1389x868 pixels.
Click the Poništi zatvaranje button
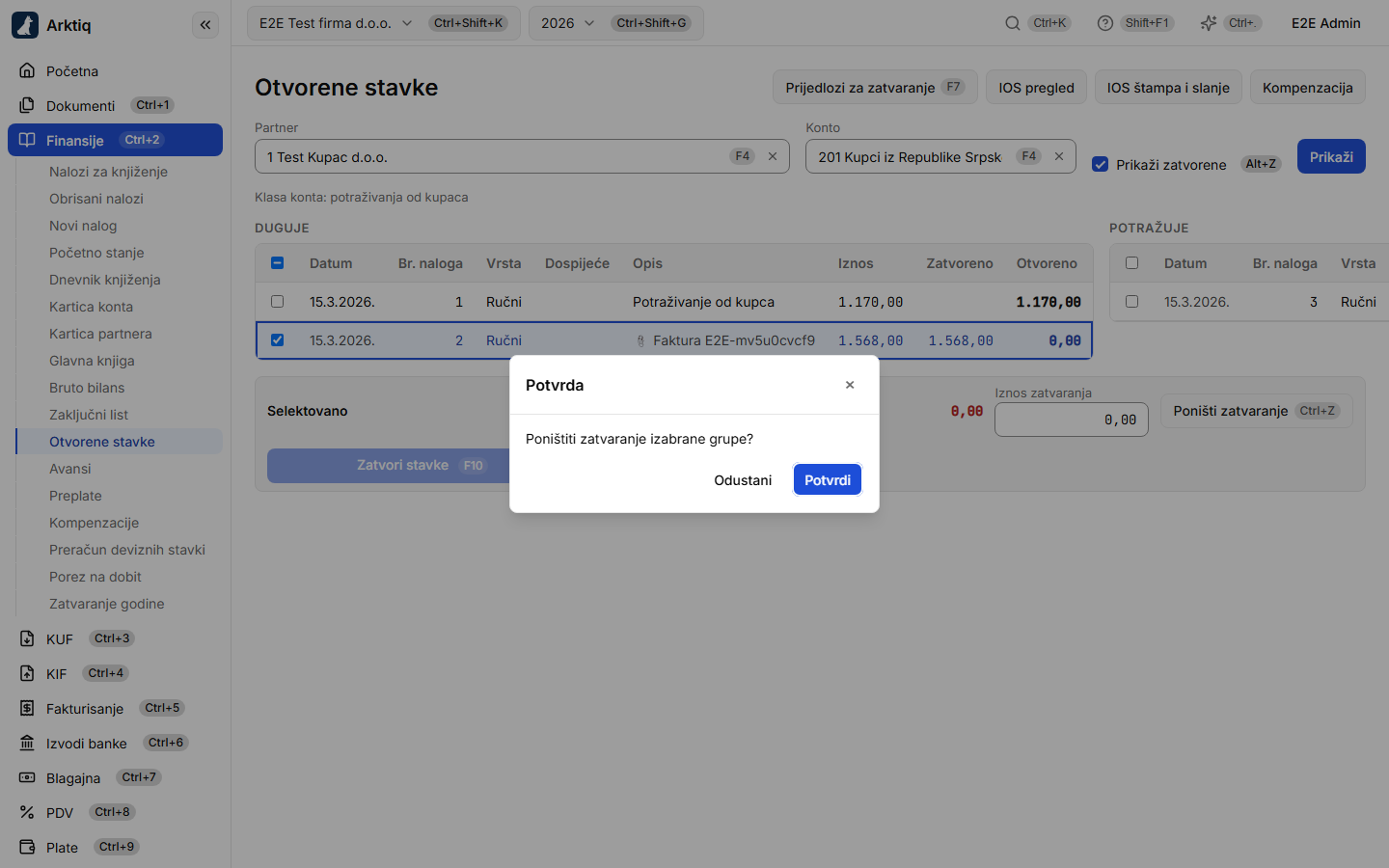pos(1256,411)
